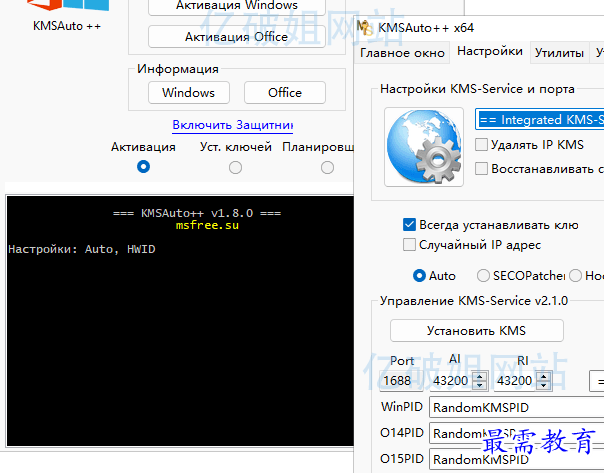
Task: Select the Auto radio option
Action: (x=419, y=276)
